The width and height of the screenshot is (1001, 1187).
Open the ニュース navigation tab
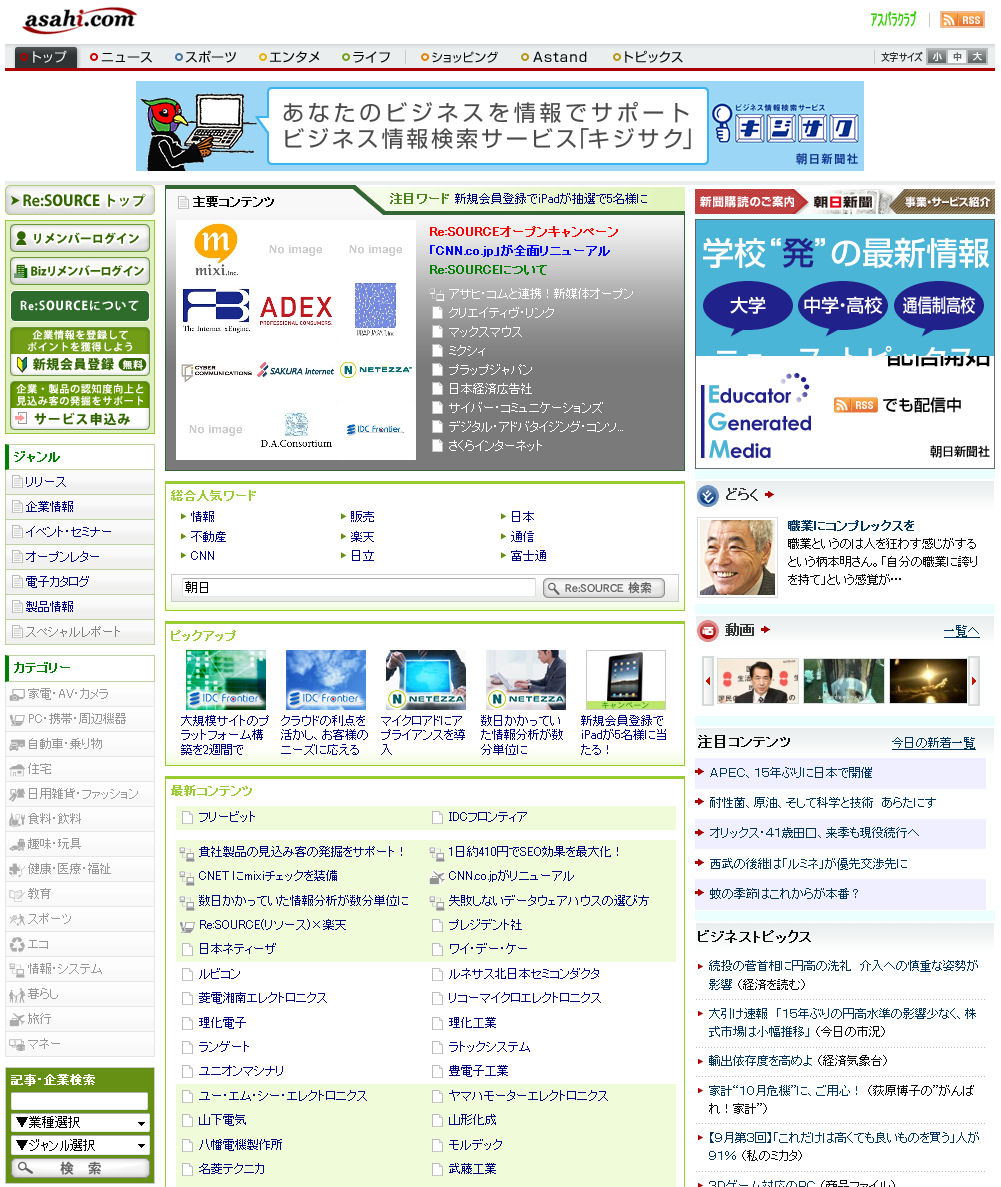pyautogui.click(x=121, y=57)
